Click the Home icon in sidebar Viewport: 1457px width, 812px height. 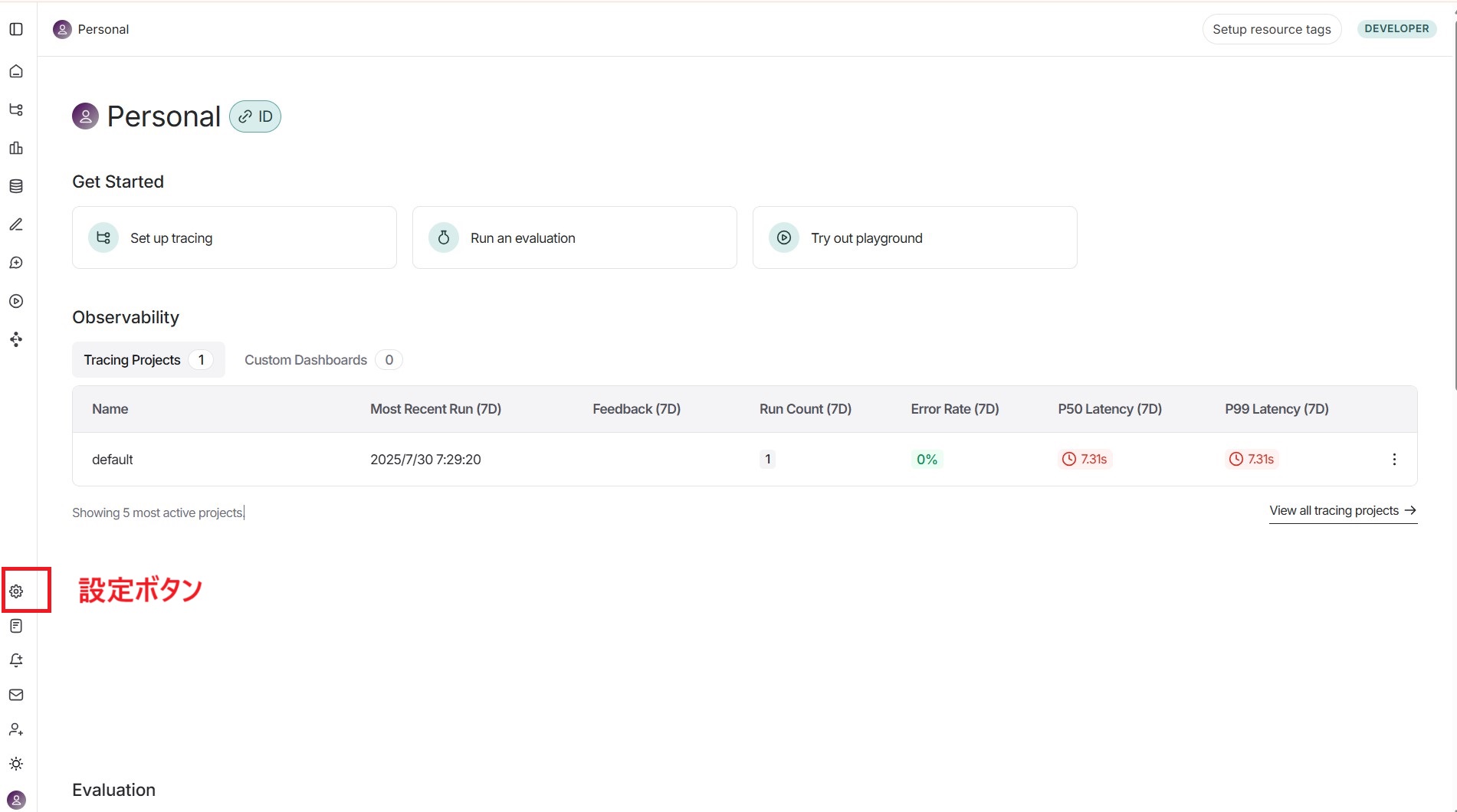pos(16,71)
